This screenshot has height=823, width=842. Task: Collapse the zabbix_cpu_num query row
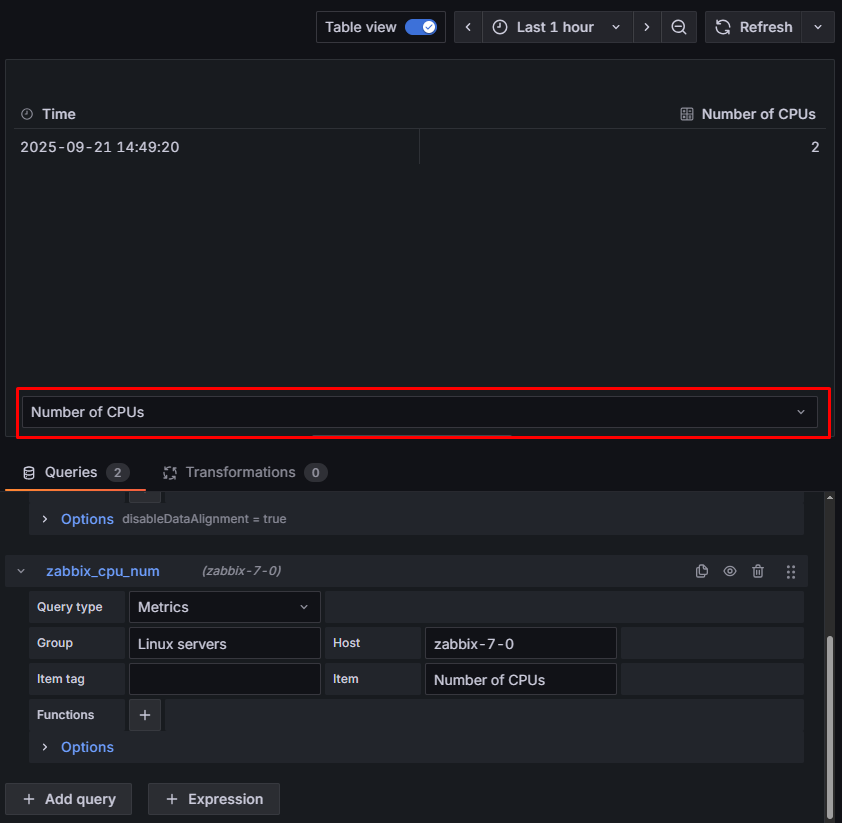pos(21,571)
